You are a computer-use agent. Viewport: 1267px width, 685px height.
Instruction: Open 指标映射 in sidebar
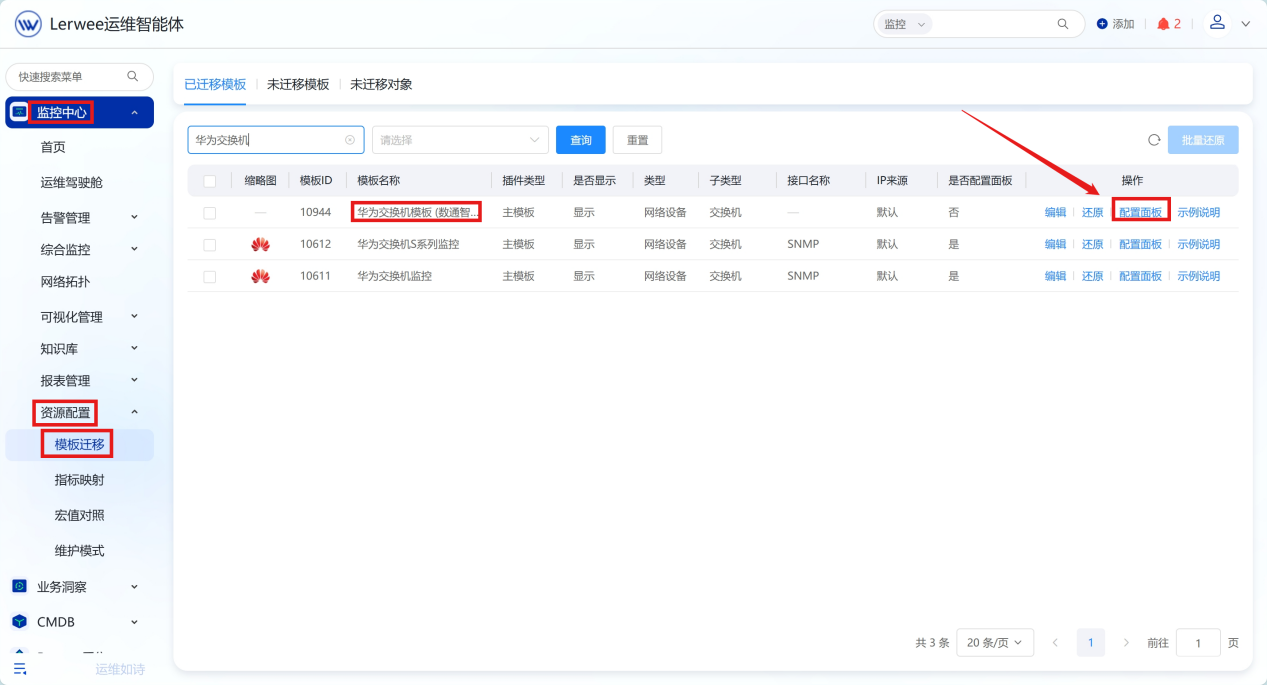79,480
